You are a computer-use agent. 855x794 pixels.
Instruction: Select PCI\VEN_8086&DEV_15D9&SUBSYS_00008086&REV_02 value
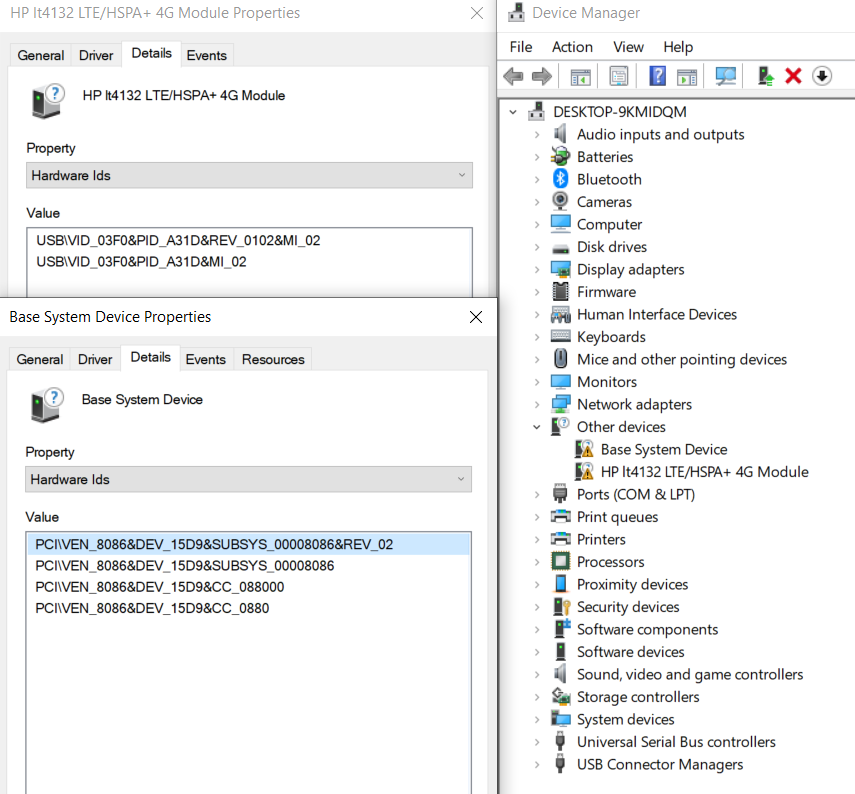click(x=248, y=544)
